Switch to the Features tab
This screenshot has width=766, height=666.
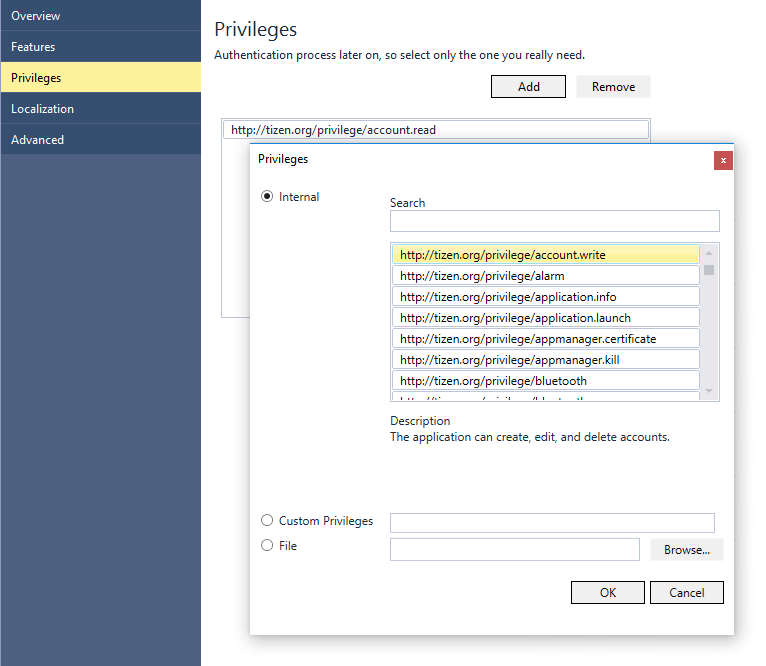(x=100, y=47)
